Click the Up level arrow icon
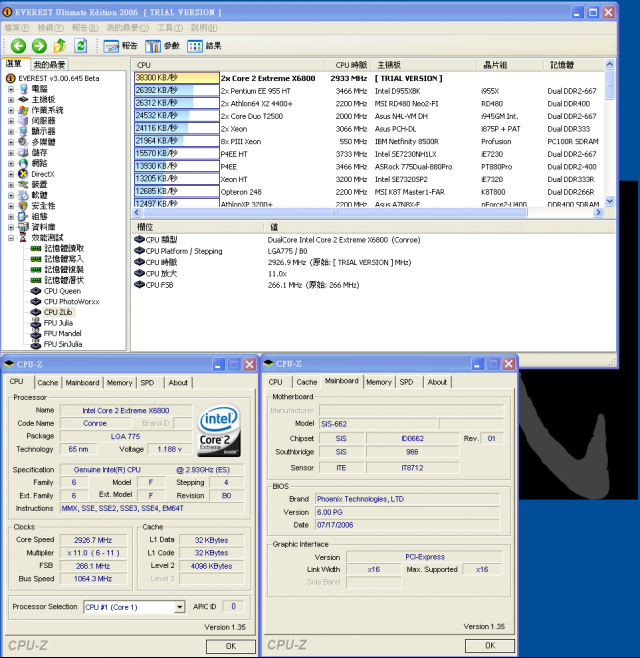Viewport: 640px width, 658px height. (x=60, y=45)
